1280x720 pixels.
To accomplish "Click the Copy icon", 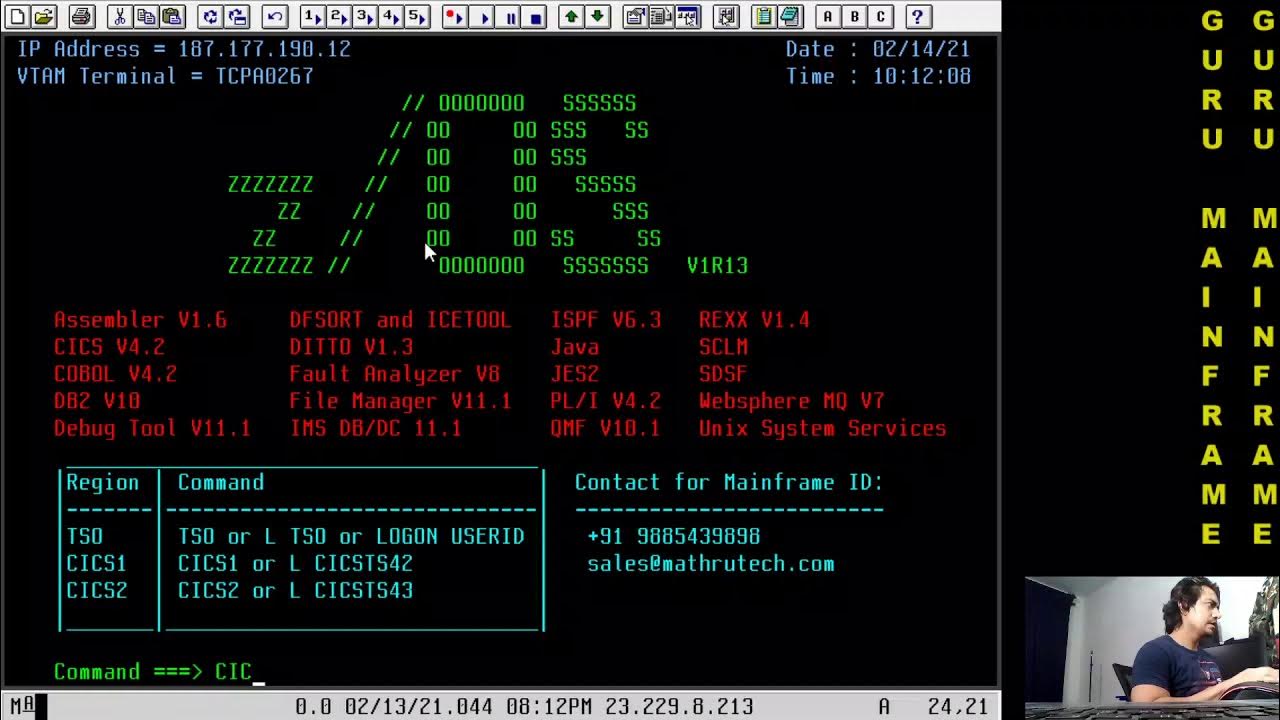I will point(145,16).
